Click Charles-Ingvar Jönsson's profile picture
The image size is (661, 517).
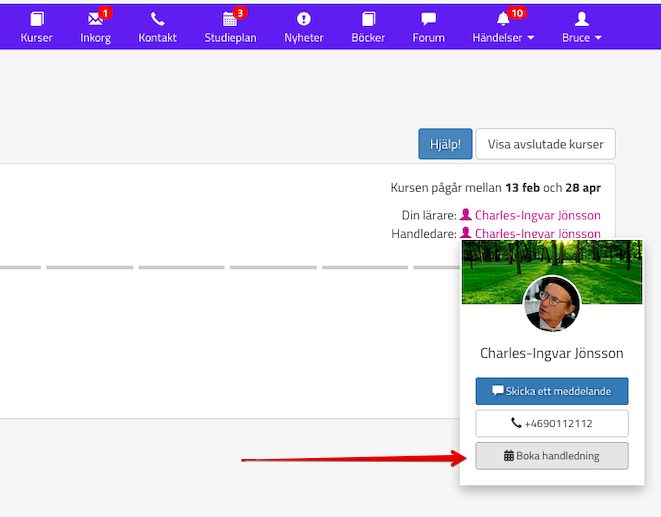(x=552, y=304)
